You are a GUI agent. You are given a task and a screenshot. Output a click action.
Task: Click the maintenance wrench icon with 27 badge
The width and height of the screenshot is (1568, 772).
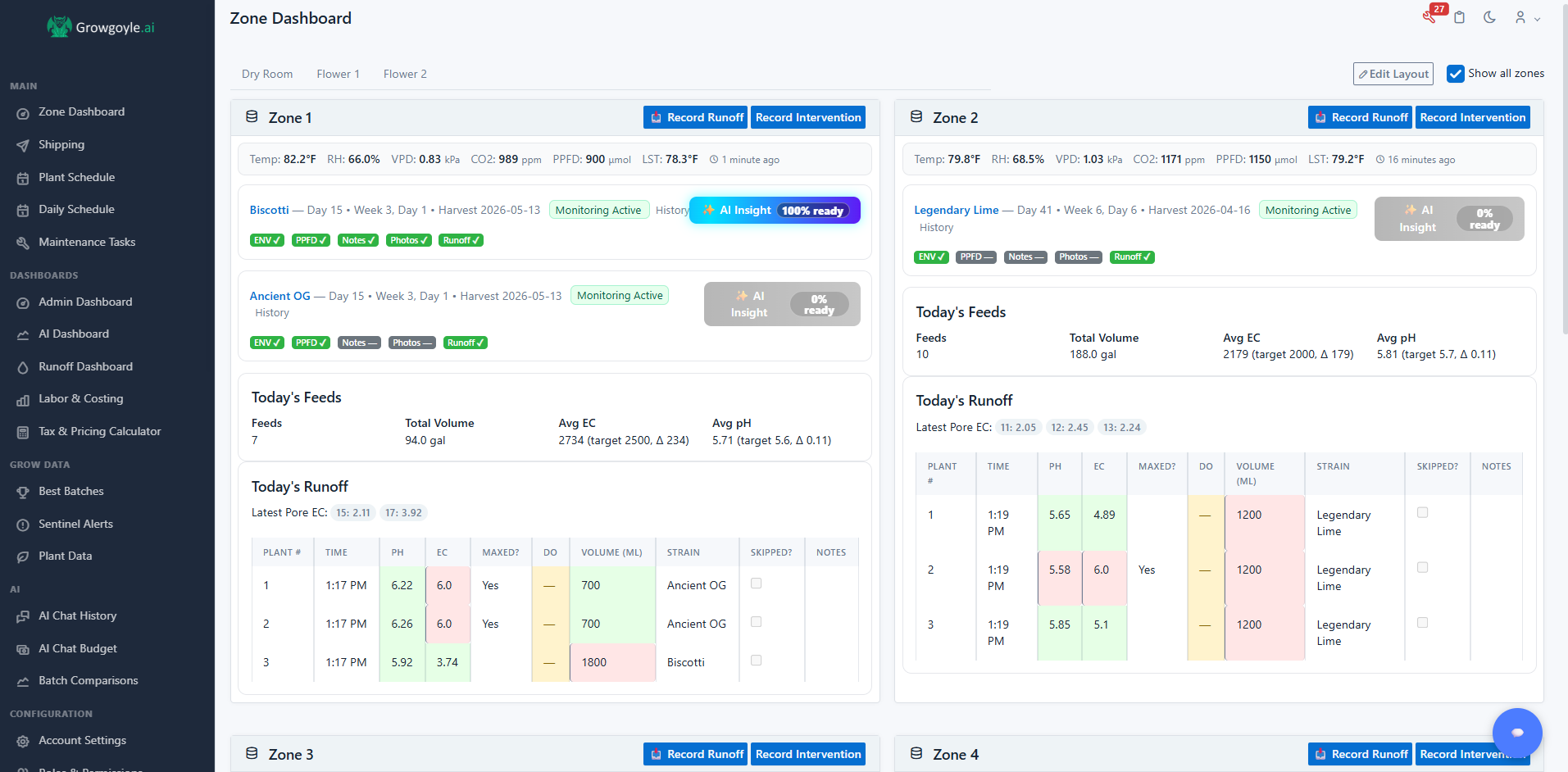pyautogui.click(x=1429, y=17)
